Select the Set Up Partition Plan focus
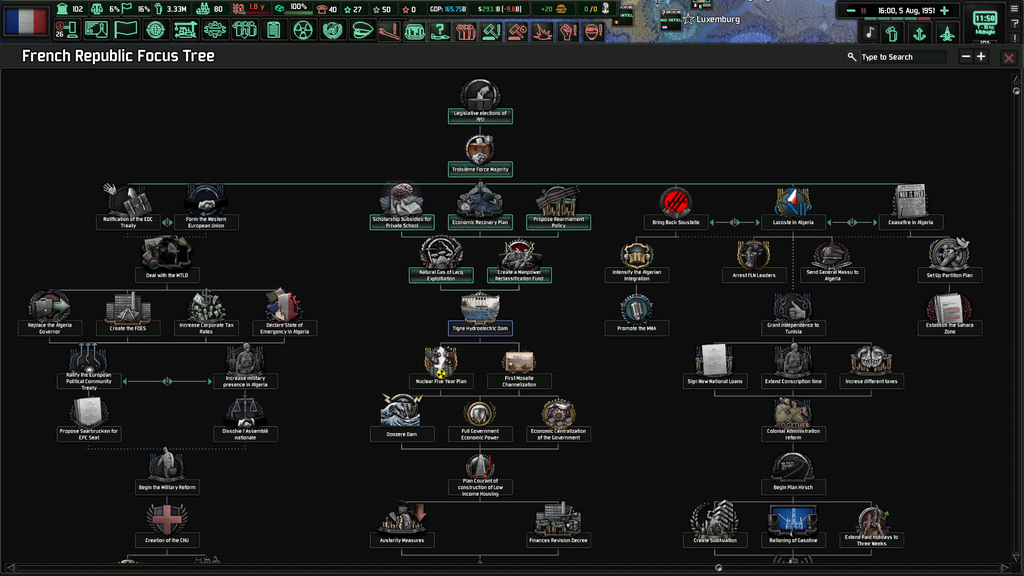1024x576 pixels. coord(950,259)
